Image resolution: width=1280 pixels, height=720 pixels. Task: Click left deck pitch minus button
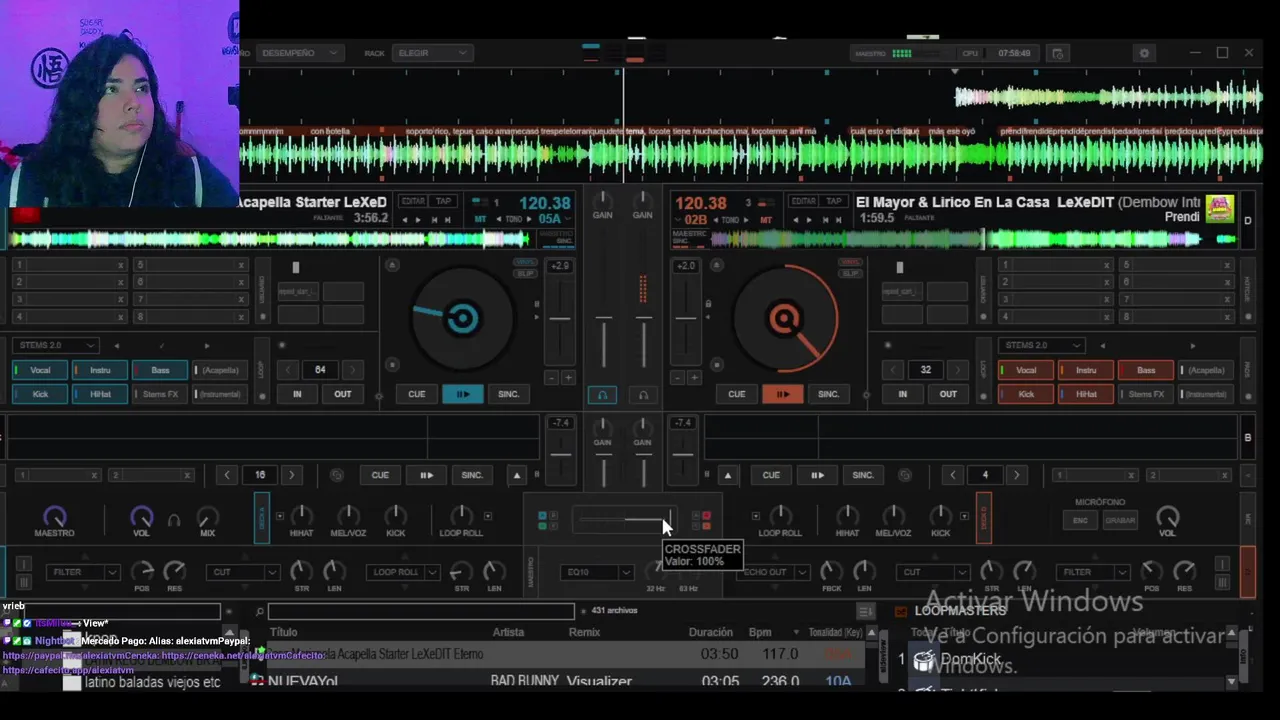551,378
